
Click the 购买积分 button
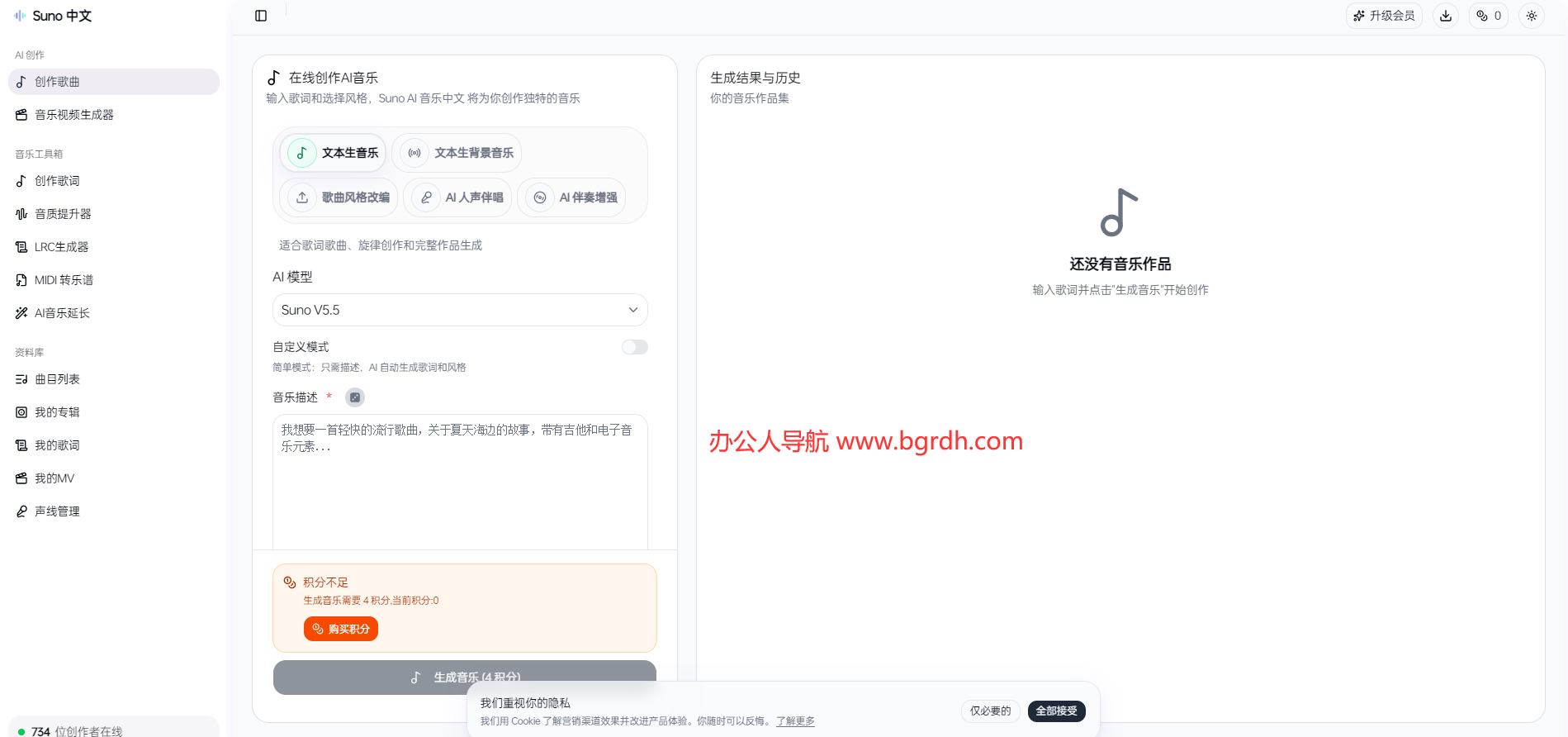click(x=341, y=629)
